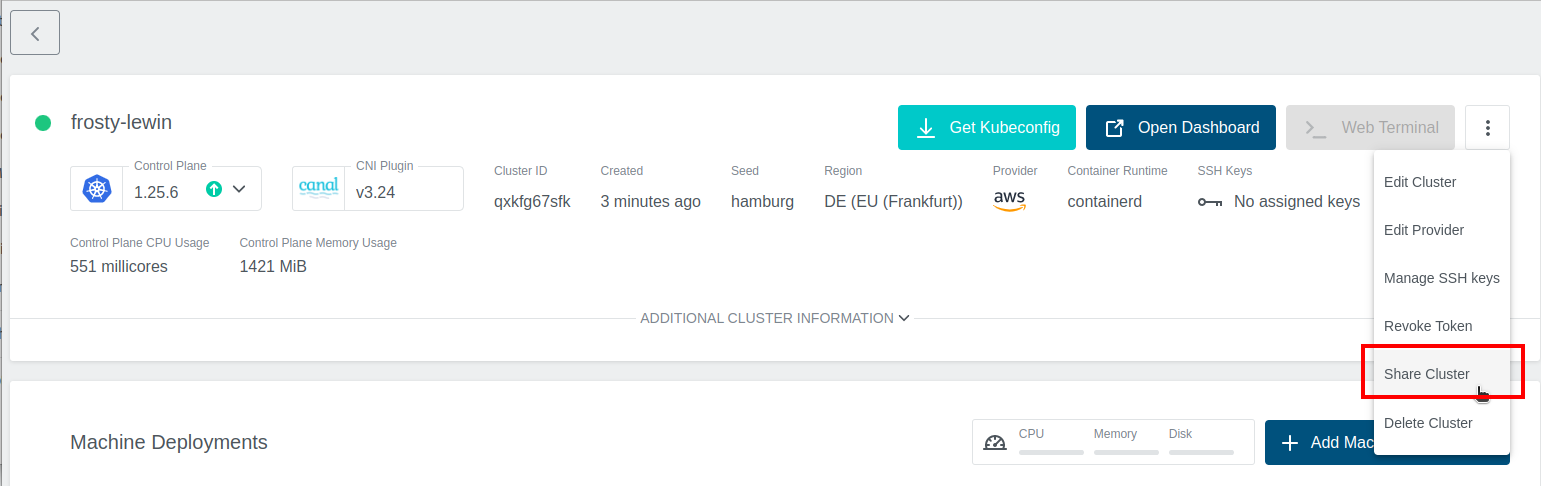Click the resource gauge icon in Machine Deployments

coord(994,443)
